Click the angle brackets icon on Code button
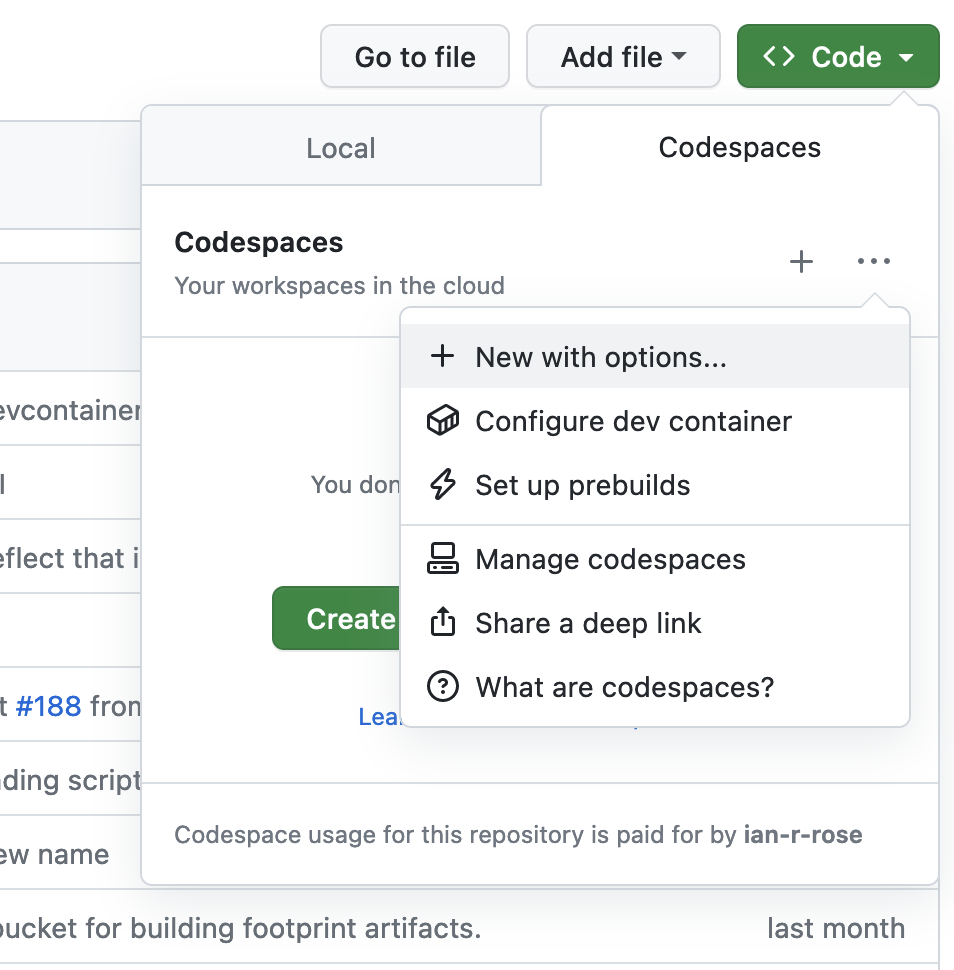 pyautogui.click(x=779, y=56)
